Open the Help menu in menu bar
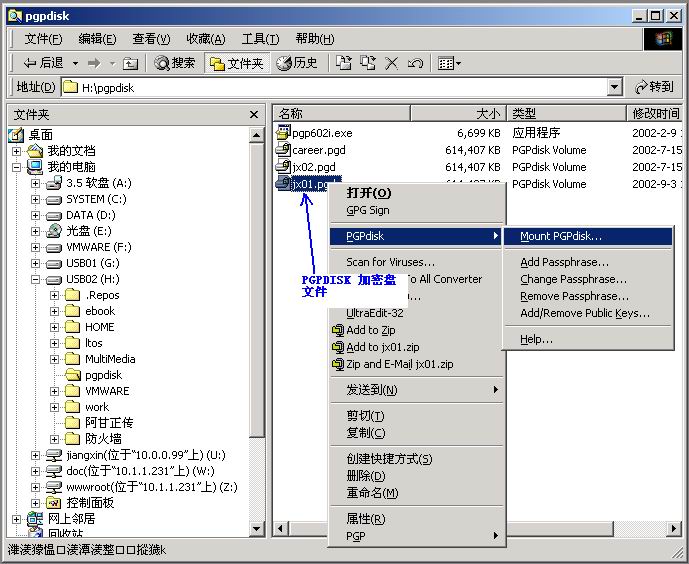This screenshot has height=564, width=689. 315,39
